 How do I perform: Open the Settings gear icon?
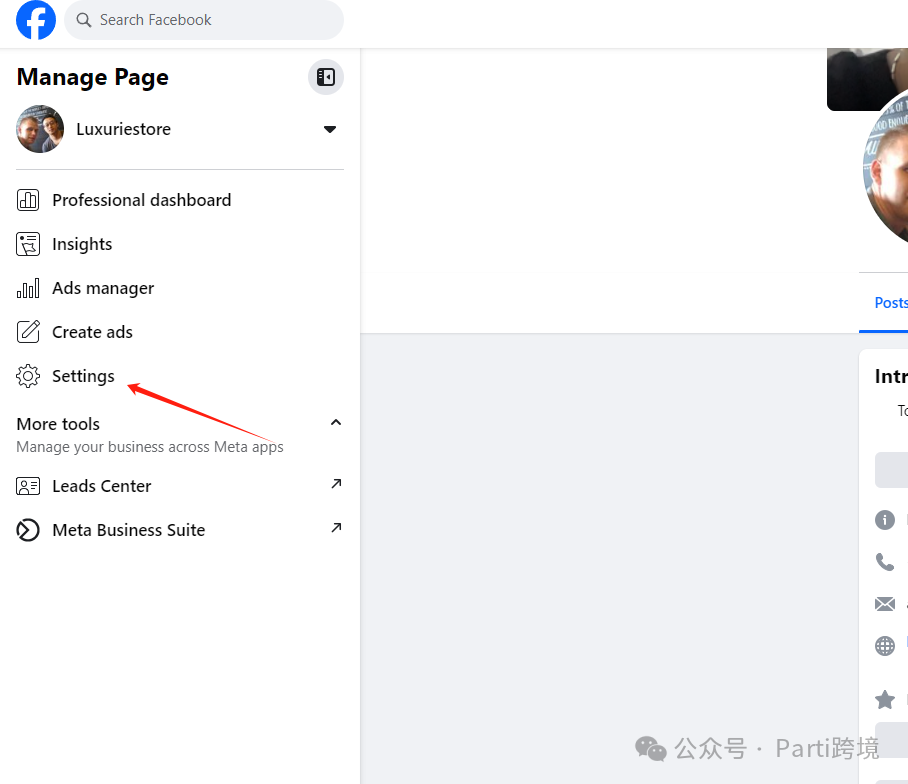(x=28, y=376)
